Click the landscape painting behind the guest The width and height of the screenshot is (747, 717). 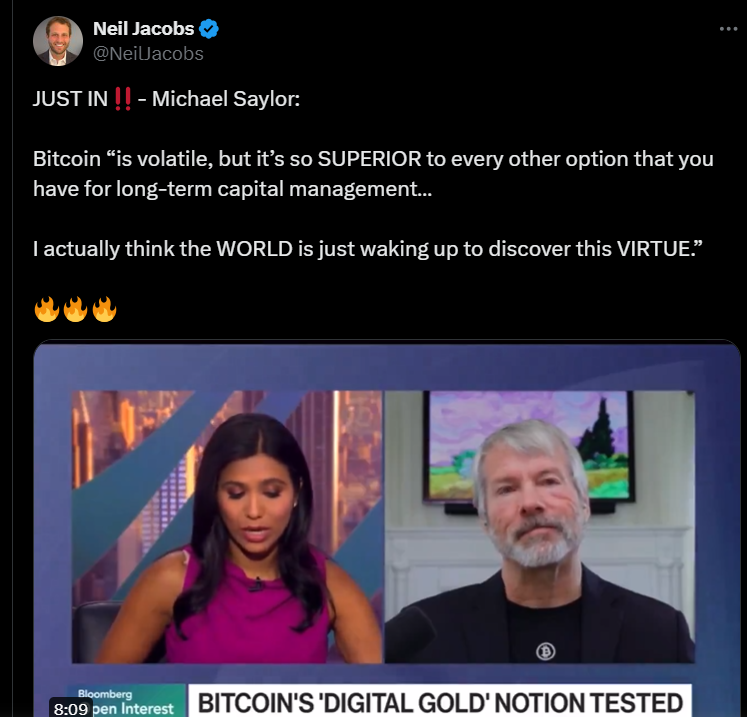529,446
